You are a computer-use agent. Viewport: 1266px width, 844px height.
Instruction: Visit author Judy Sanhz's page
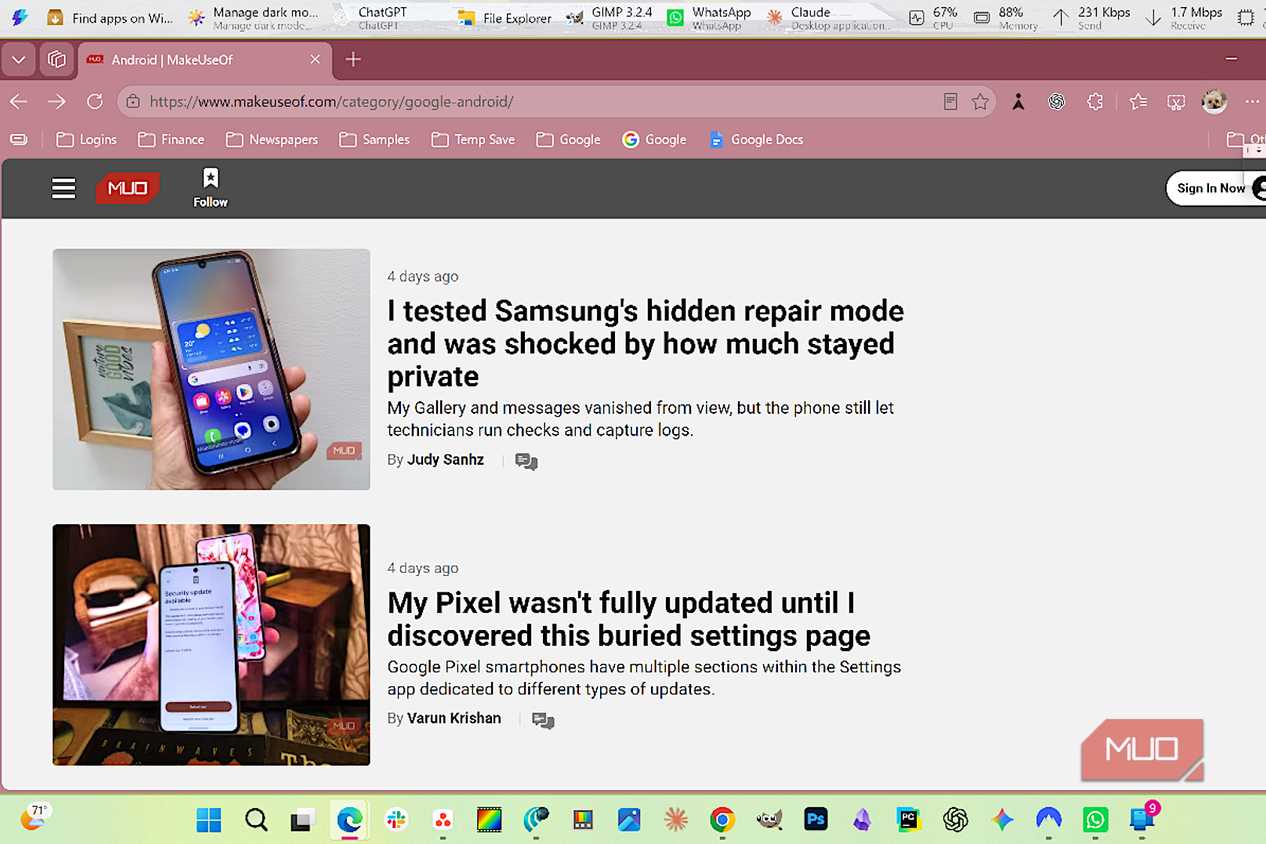point(445,460)
